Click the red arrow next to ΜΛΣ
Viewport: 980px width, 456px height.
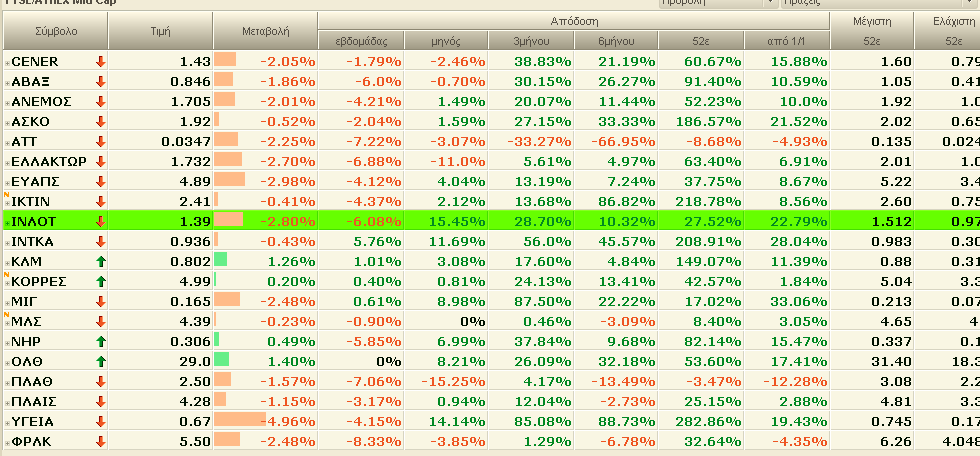(x=101, y=321)
